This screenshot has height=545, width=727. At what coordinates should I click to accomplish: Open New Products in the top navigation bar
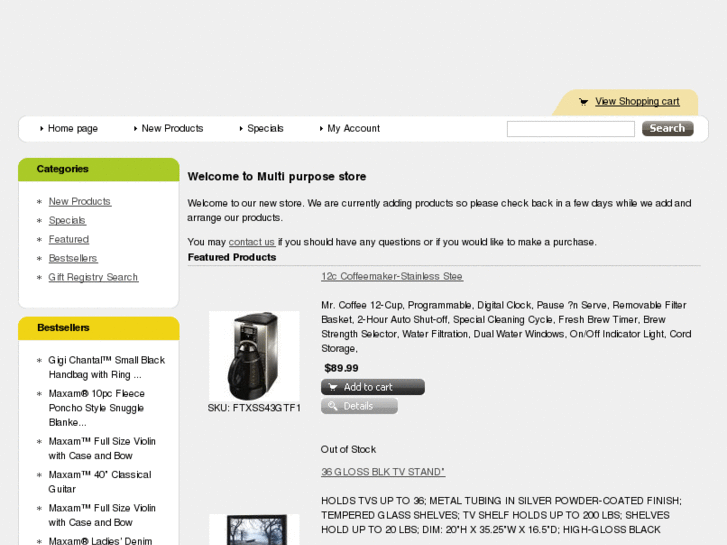click(x=172, y=128)
